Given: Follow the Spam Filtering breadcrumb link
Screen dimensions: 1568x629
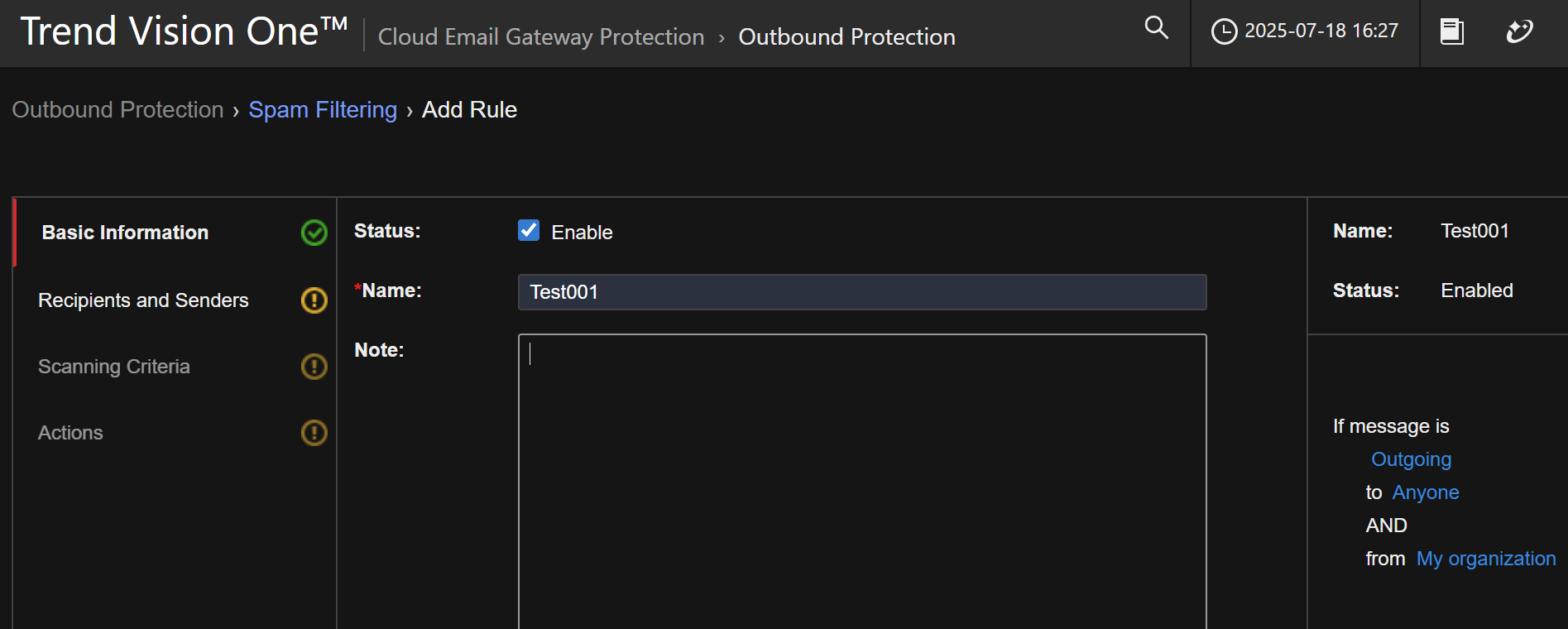Looking at the screenshot, I should click(323, 110).
